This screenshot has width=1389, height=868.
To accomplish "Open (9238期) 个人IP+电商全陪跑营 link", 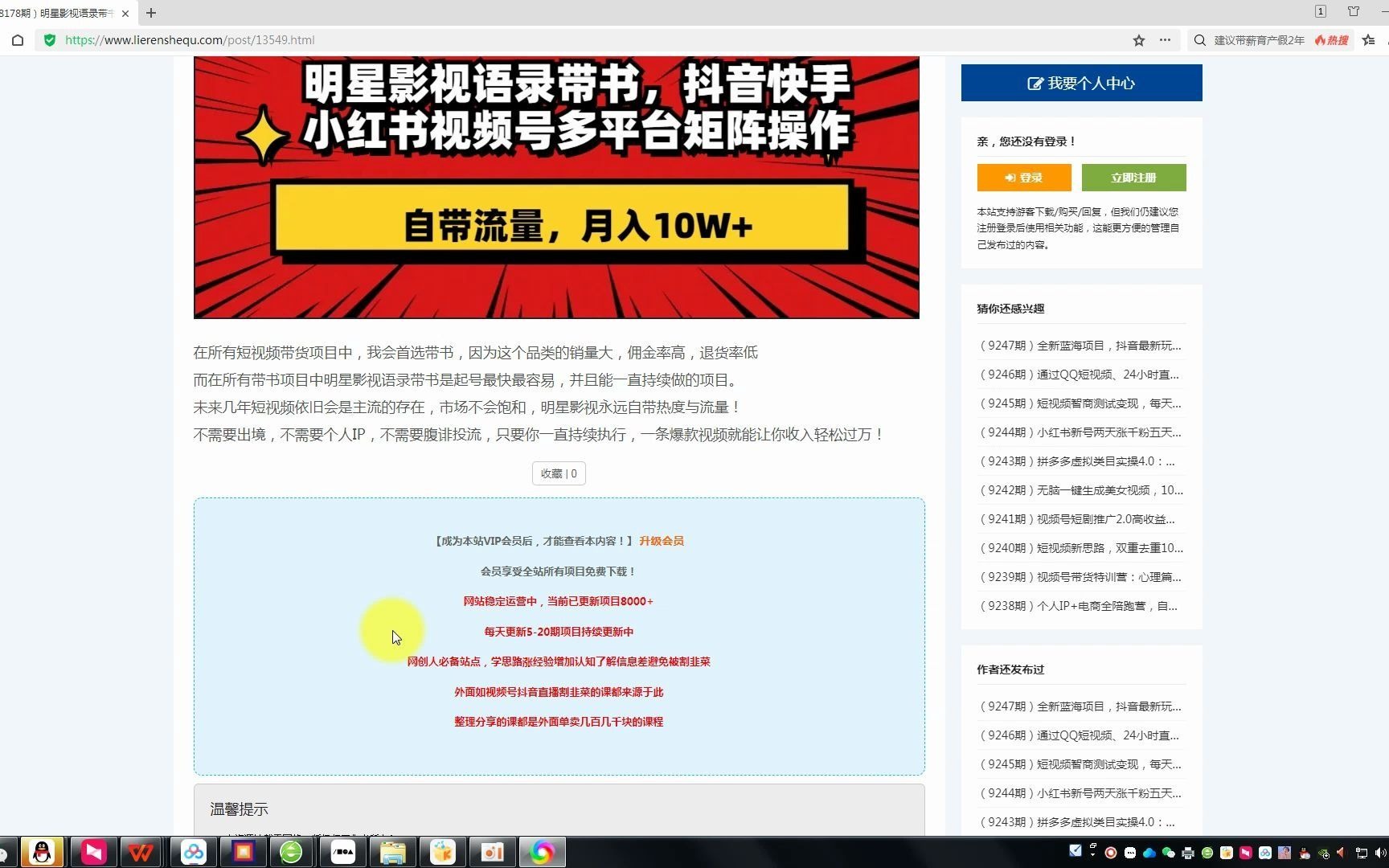I will 1080,606.
